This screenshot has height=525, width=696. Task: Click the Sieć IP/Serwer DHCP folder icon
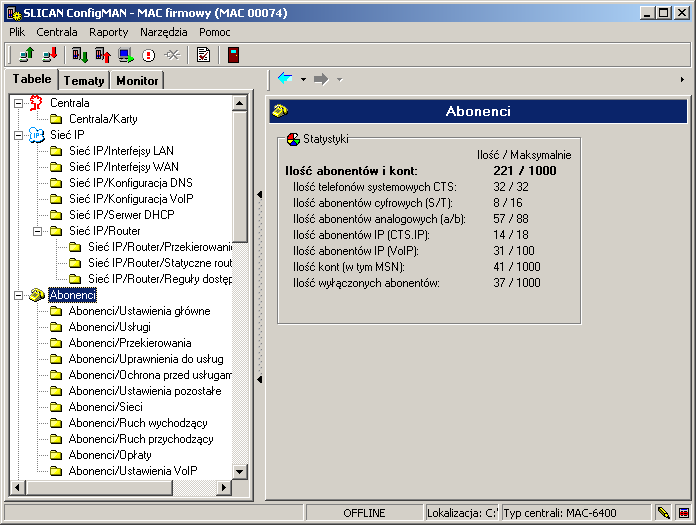tap(56, 215)
